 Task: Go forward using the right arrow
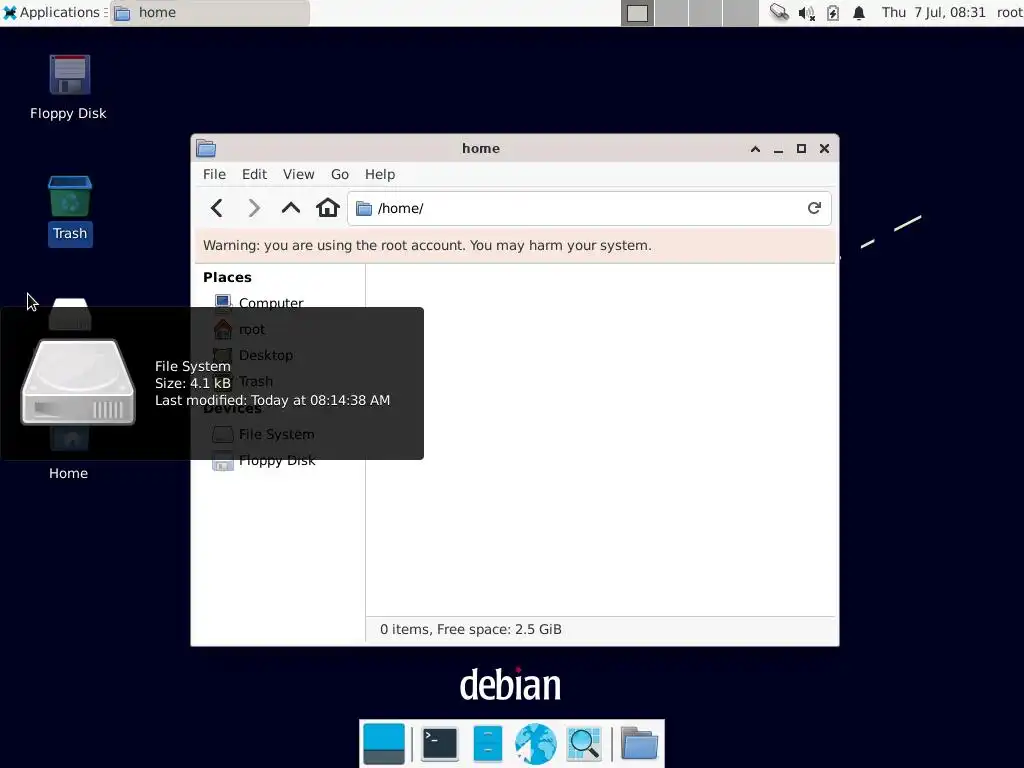point(254,208)
